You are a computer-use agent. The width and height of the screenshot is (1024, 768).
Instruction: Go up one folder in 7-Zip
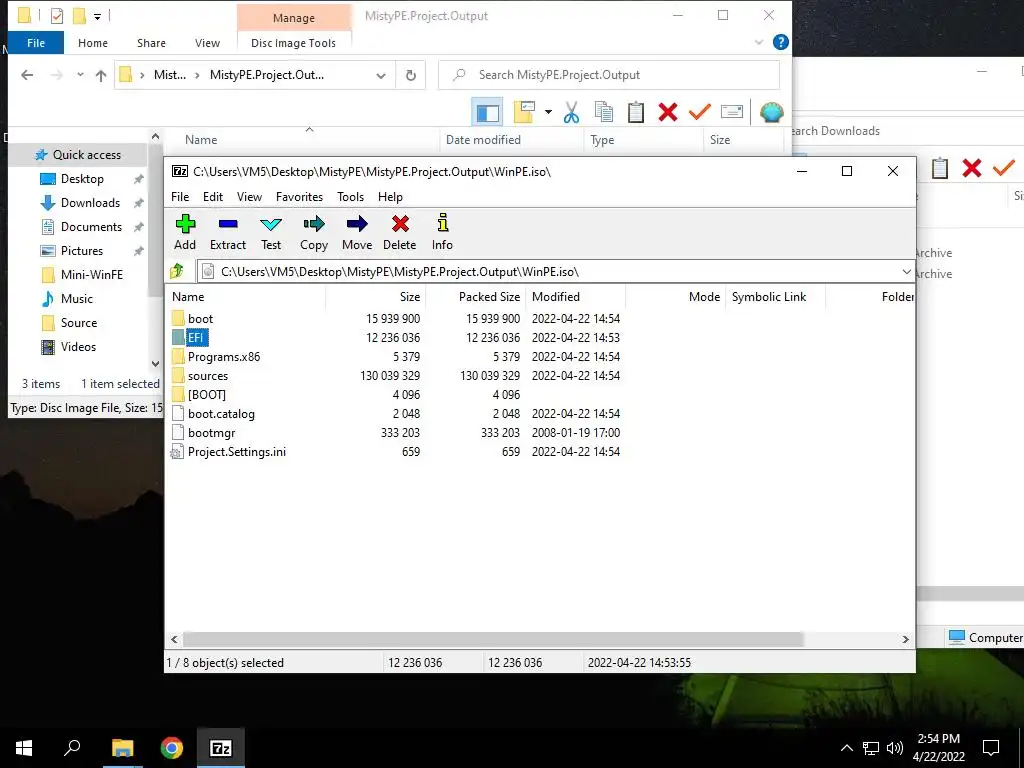[177, 271]
